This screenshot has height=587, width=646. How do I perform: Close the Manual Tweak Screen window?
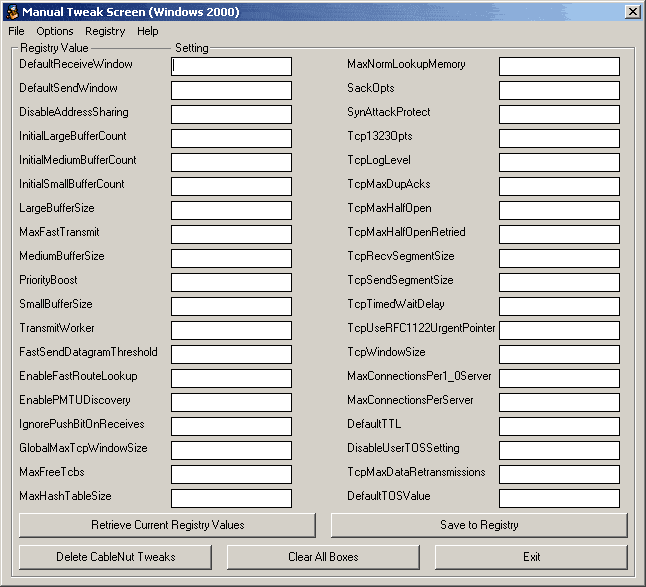tap(632, 11)
